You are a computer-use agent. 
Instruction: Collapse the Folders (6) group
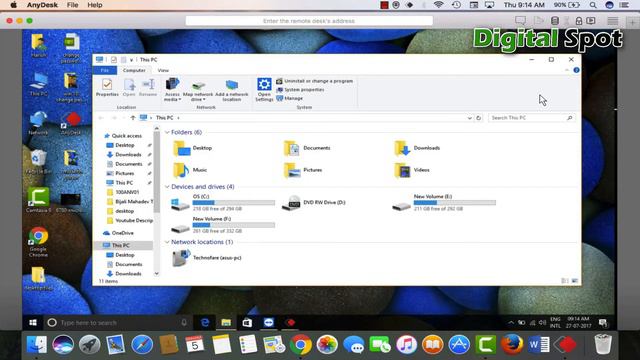167,132
